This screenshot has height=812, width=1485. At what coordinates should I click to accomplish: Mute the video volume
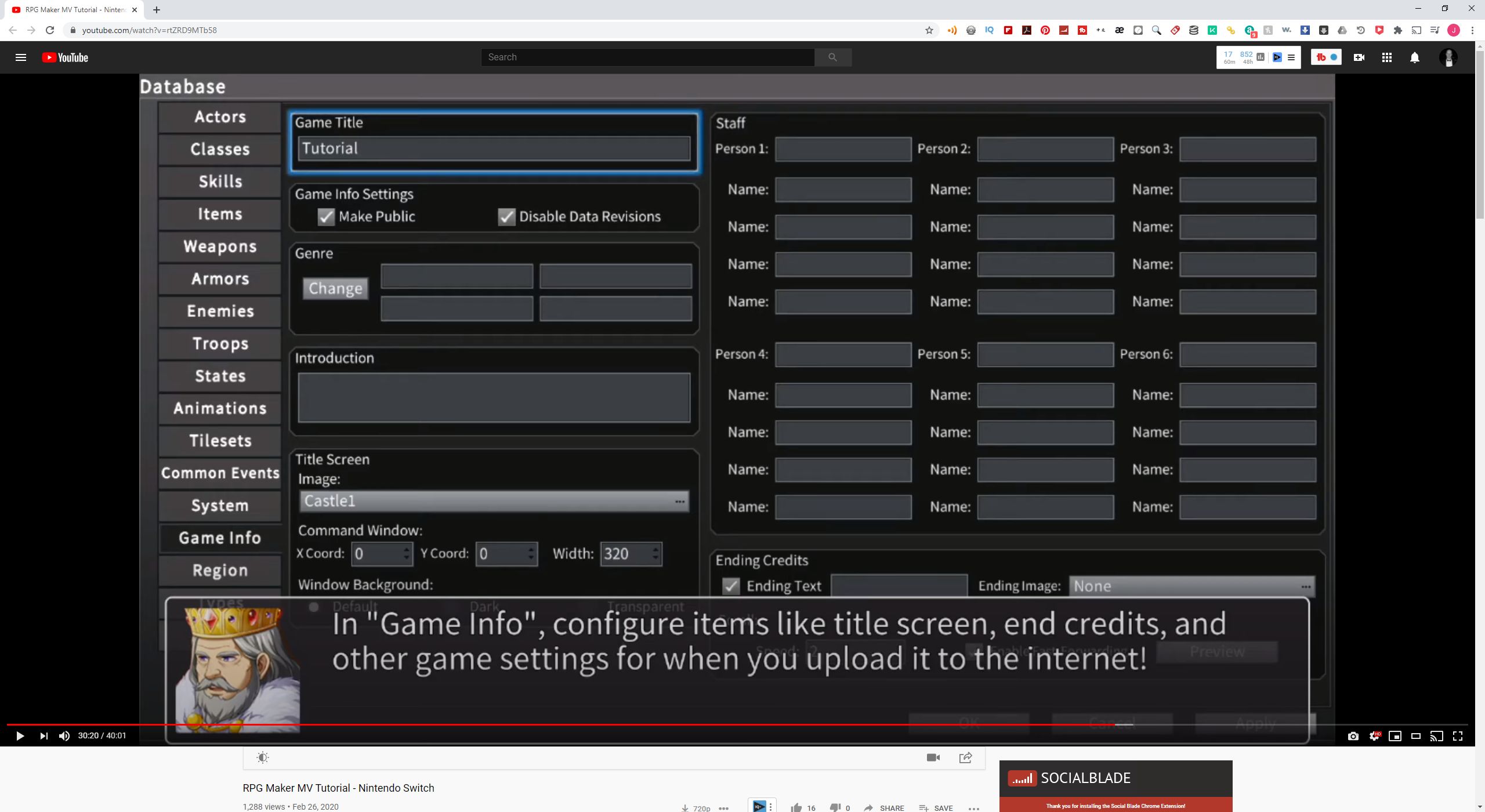click(64, 736)
